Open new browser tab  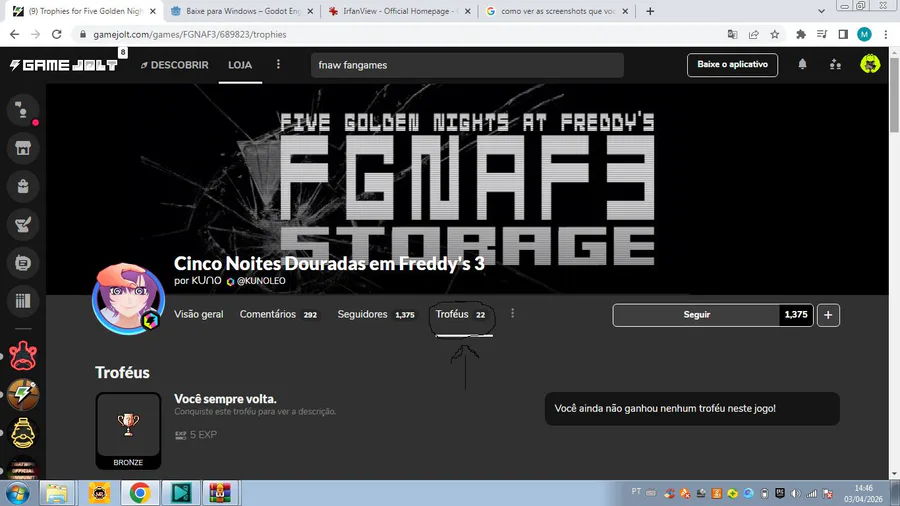pyautogui.click(x=650, y=11)
